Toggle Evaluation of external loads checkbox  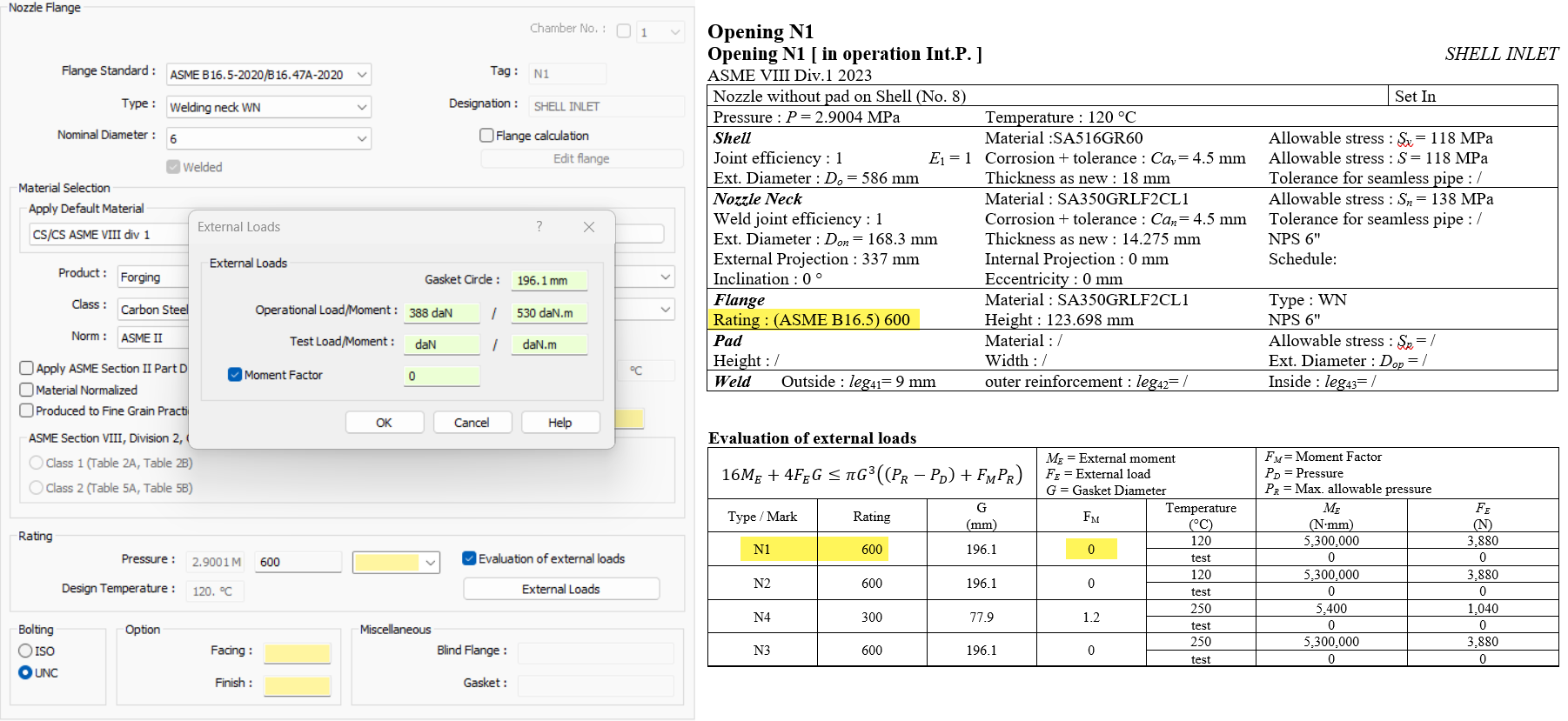(469, 558)
